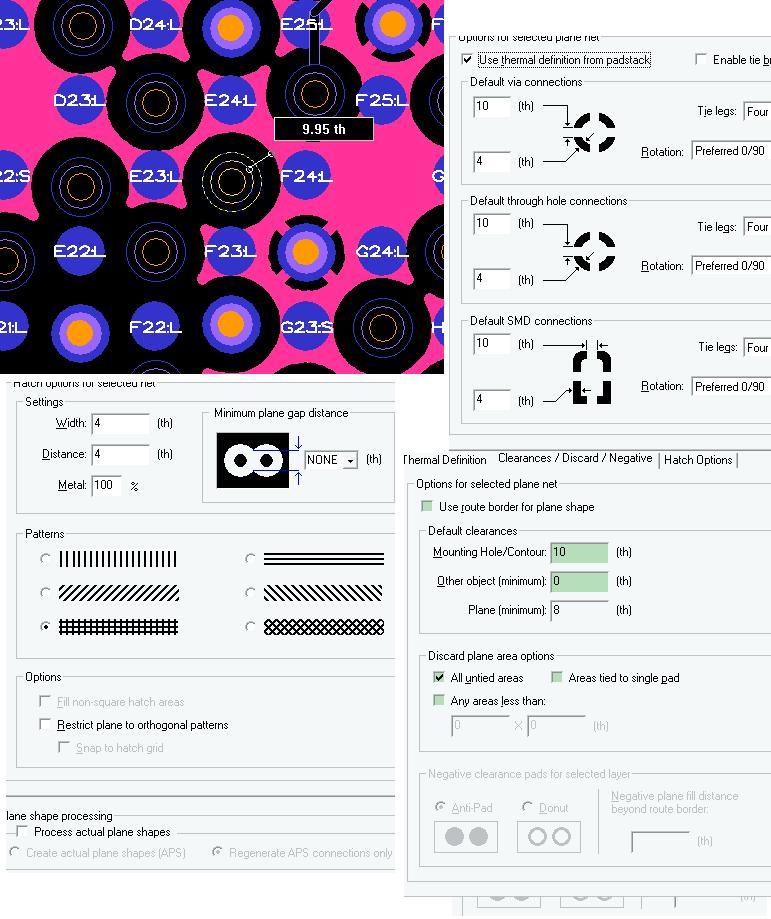Click the Mounting Hole/Contour clearance field
The image size is (771, 919).
pos(579,552)
